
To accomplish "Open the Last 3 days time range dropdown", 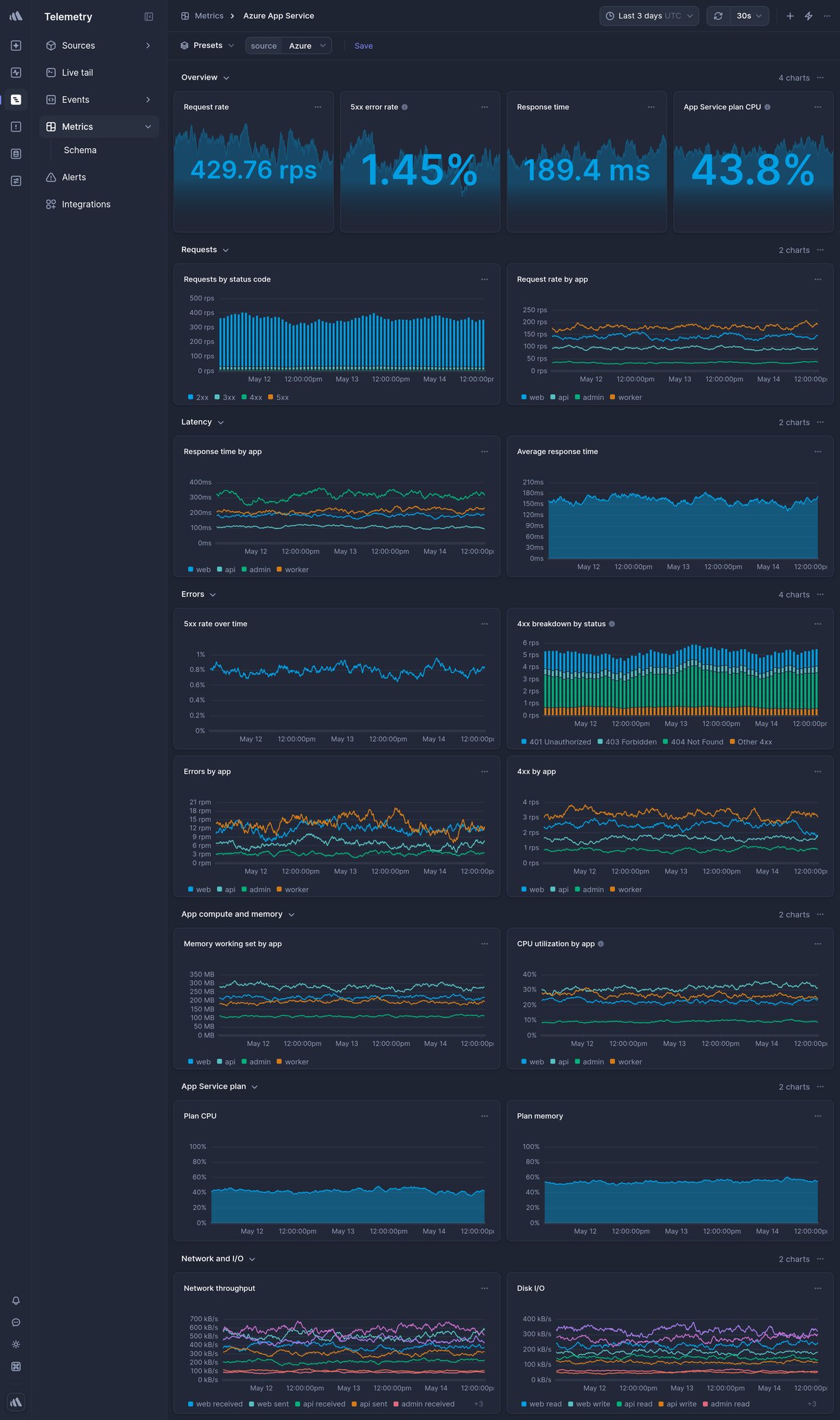I will (649, 16).
